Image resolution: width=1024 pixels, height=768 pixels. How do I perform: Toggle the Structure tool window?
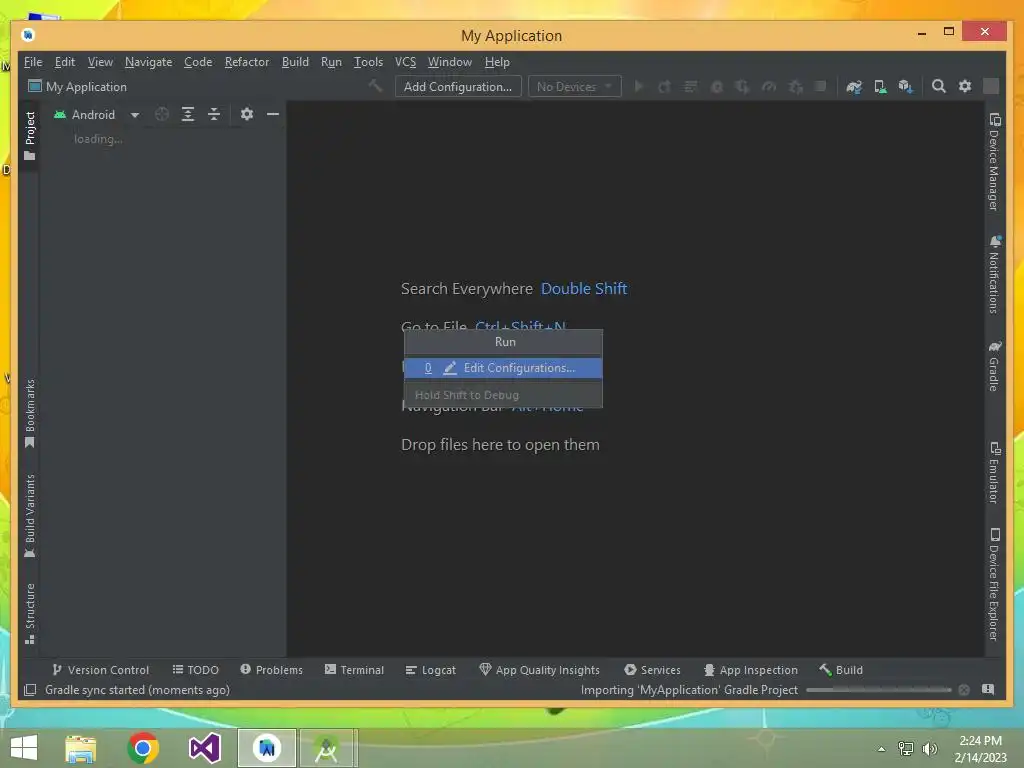[x=29, y=613]
